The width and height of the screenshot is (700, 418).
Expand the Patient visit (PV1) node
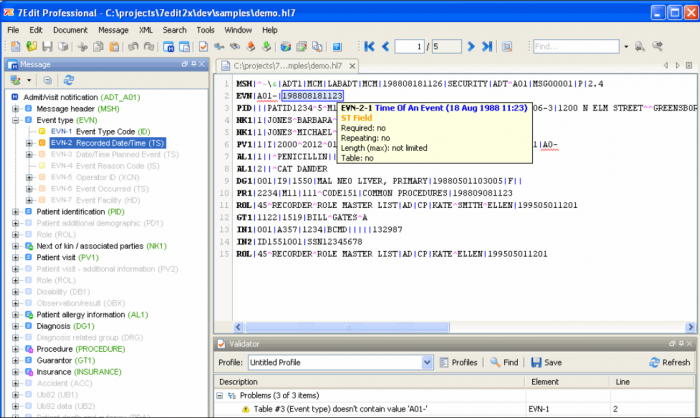click(16, 257)
